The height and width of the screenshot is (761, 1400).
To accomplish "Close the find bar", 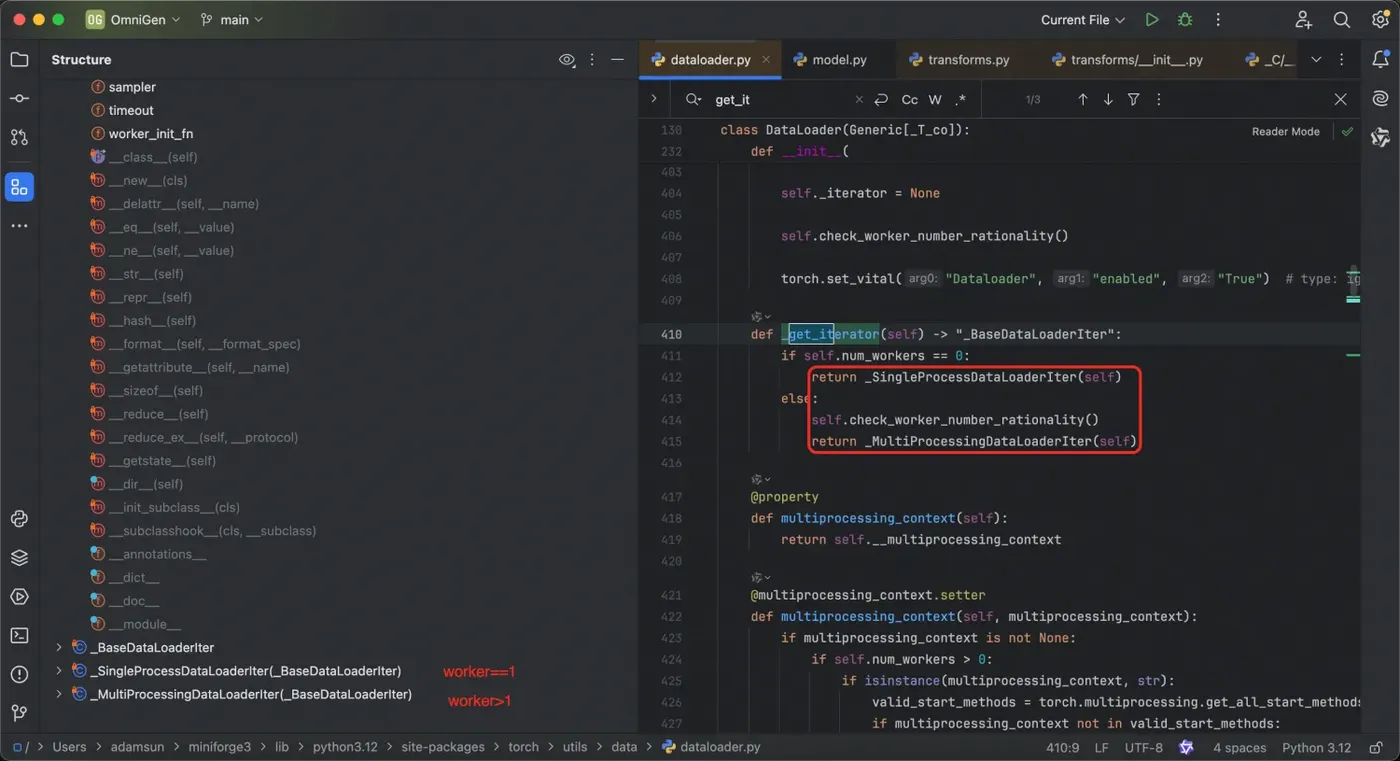I will click(1341, 100).
